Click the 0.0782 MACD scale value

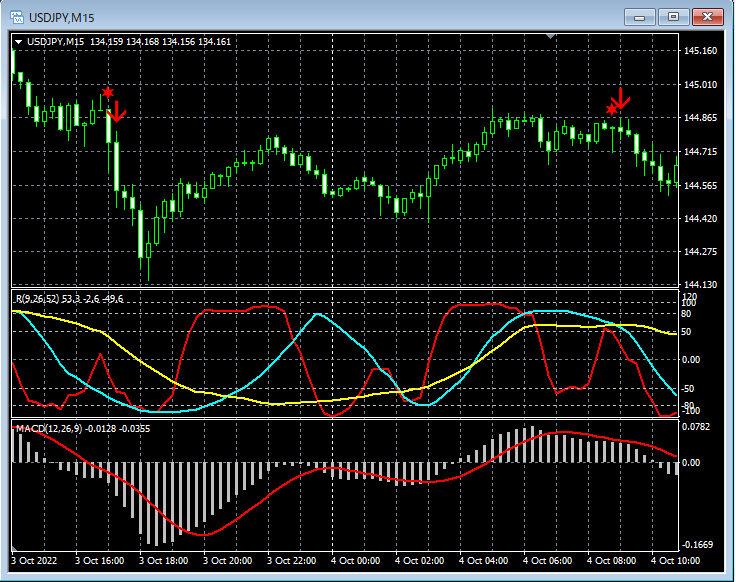(x=696, y=427)
